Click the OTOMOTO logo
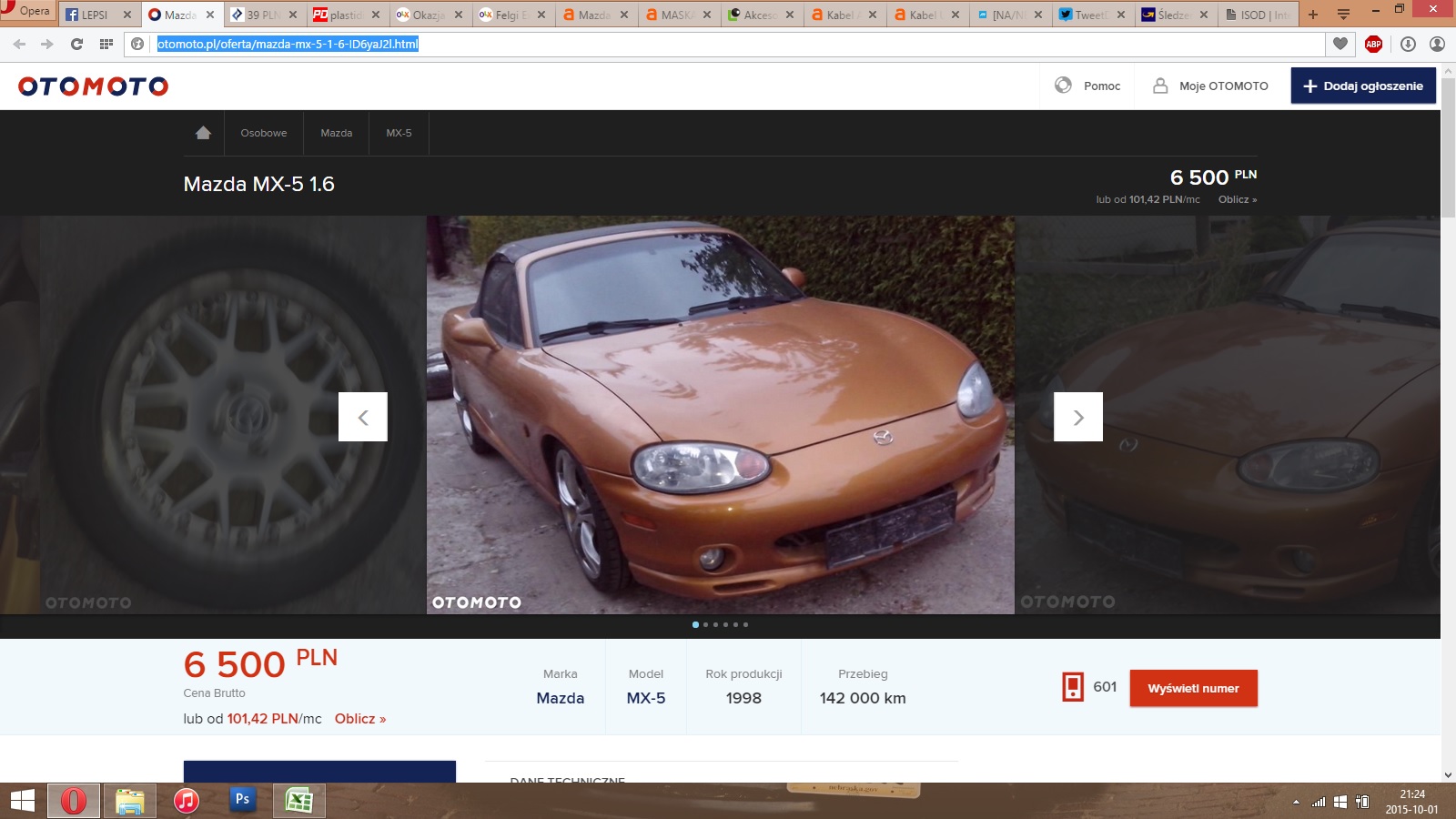This screenshot has height=819, width=1456. tap(93, 86)
